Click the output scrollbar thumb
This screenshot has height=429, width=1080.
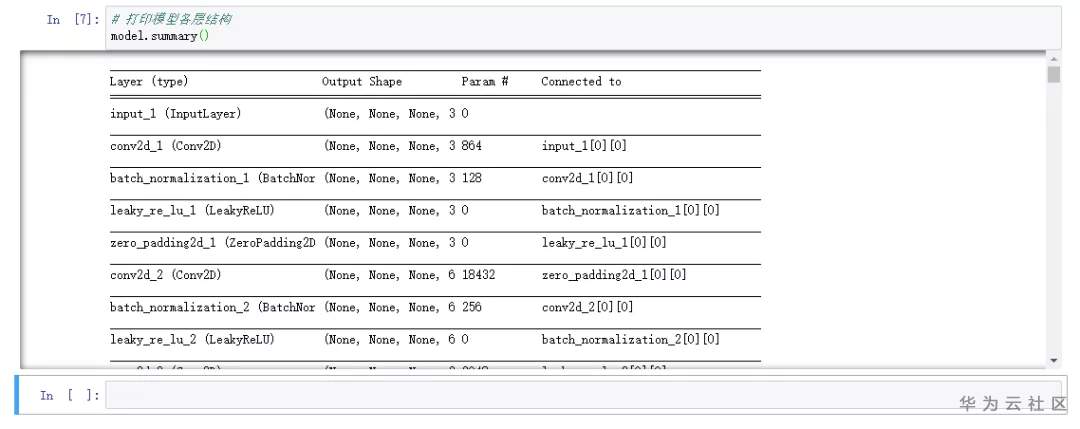(x=1053, y=76)
